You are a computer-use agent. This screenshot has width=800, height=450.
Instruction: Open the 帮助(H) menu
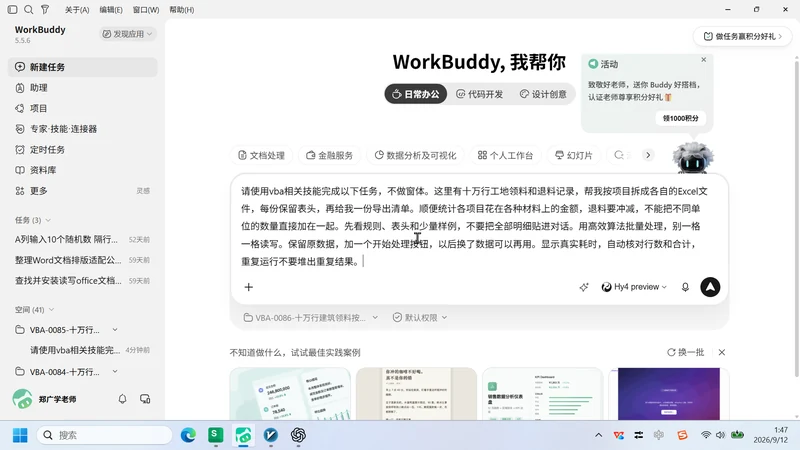click(x=182, y=10)
